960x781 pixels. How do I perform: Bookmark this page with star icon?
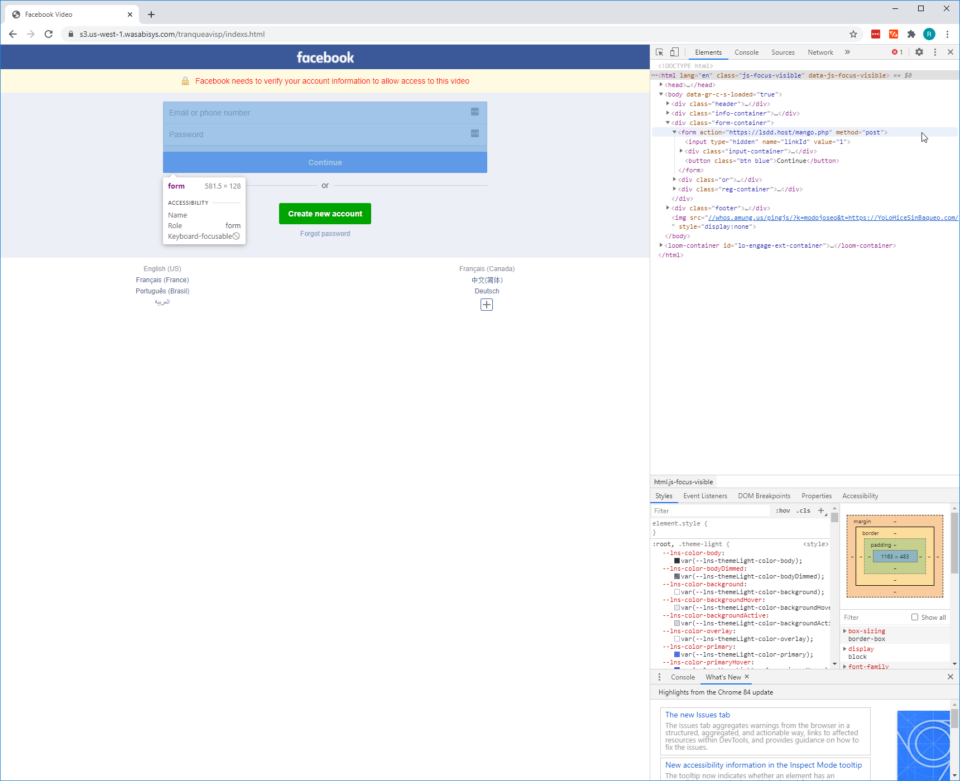(853, 34)
